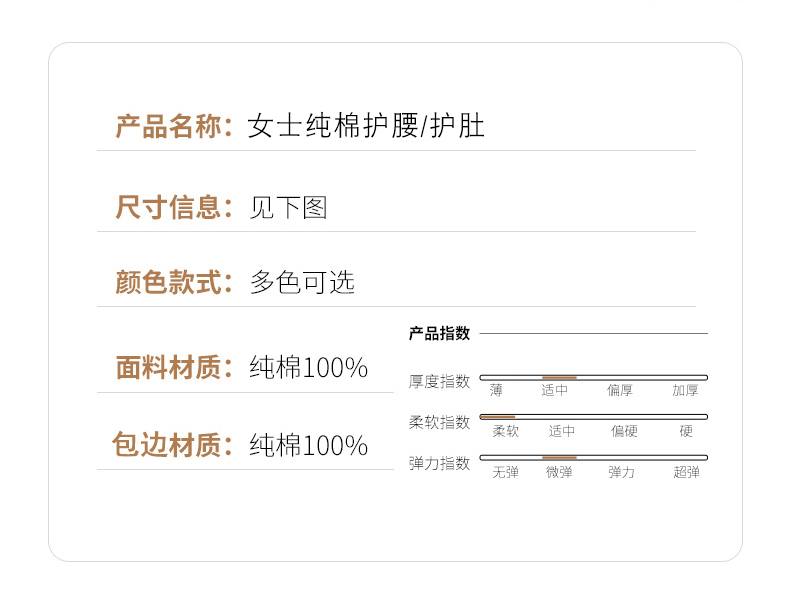
Task: Select the 无弹 elasticity label
Action: [x=505, y=472]
